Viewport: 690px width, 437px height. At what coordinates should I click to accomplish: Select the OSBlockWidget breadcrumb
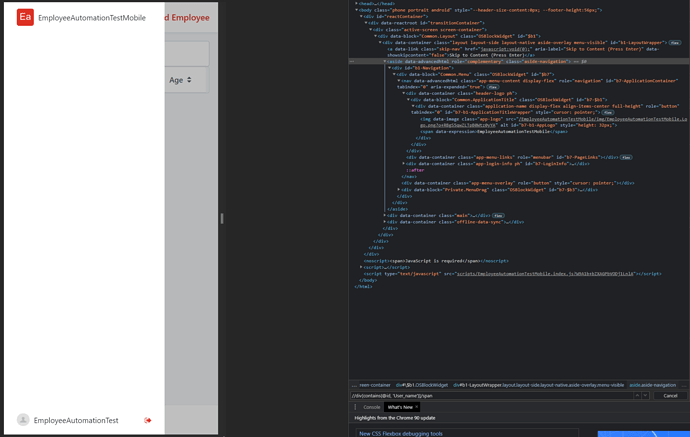pos(422,385)
